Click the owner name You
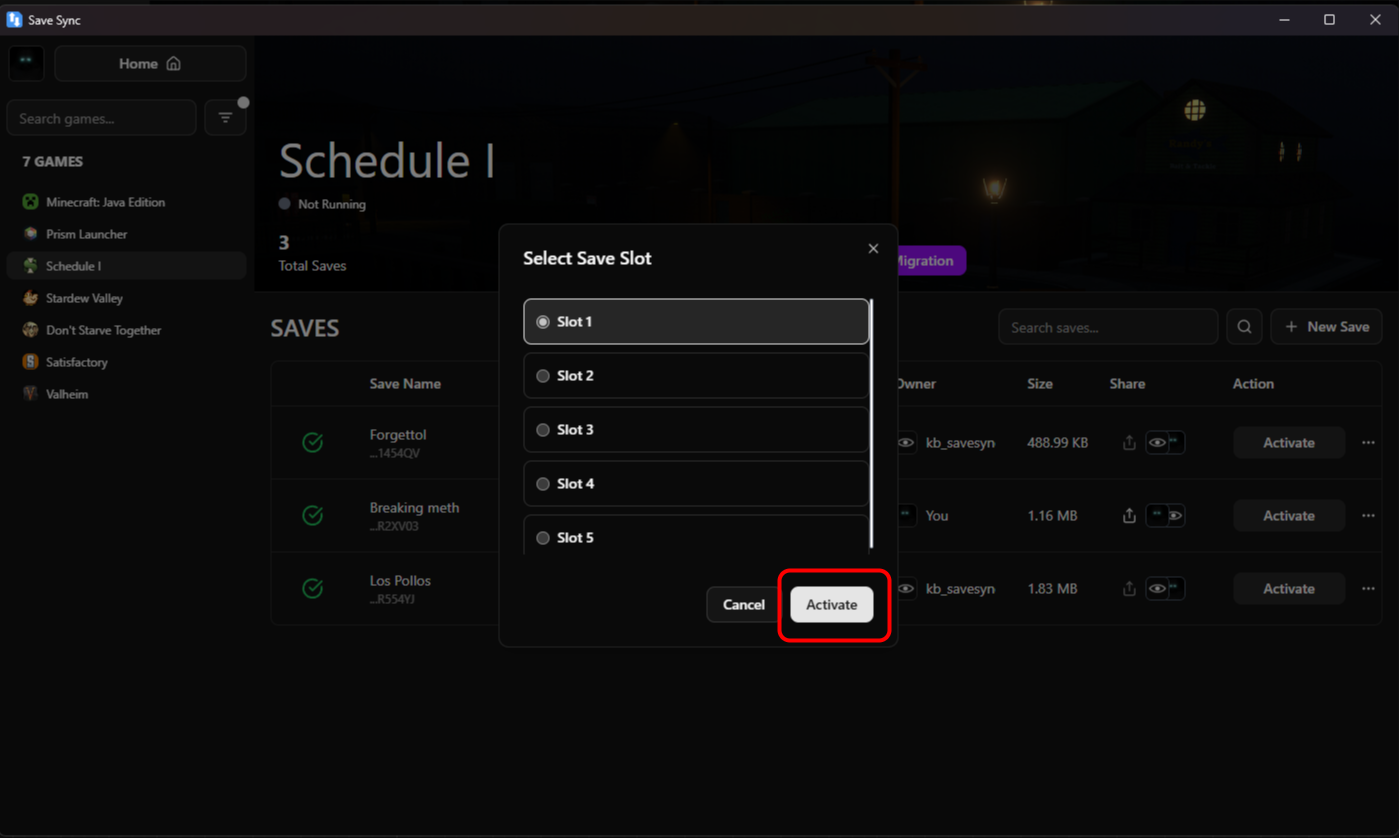Screen dimensions: 1399x838 click(937, 515)
